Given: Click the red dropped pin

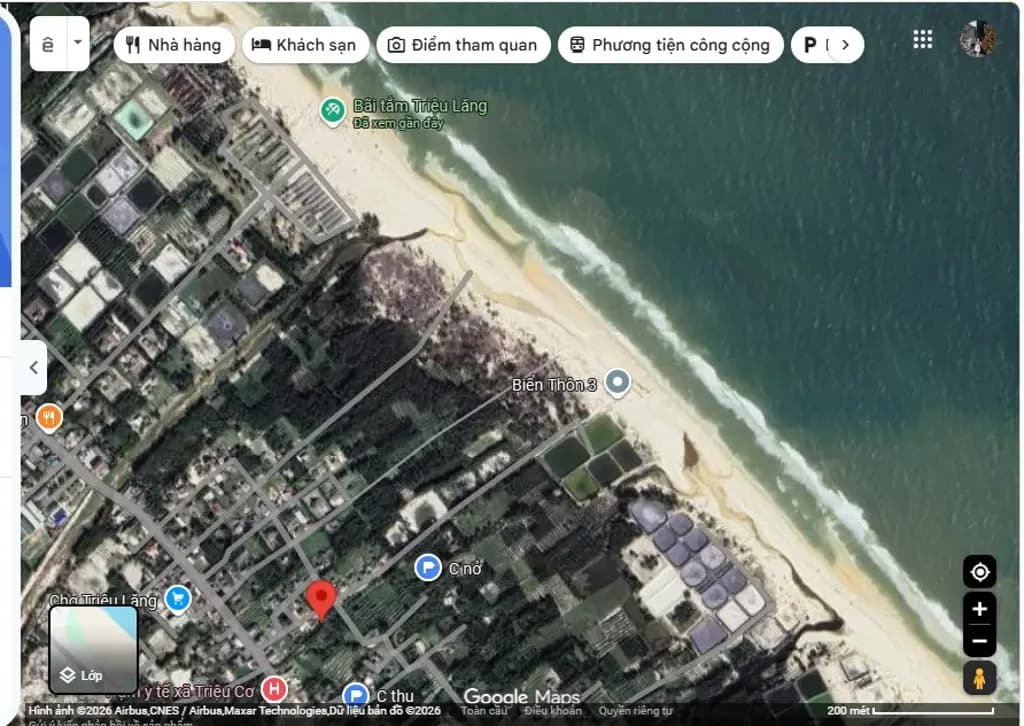Looking at the screenshot, I should click(321, 600).
